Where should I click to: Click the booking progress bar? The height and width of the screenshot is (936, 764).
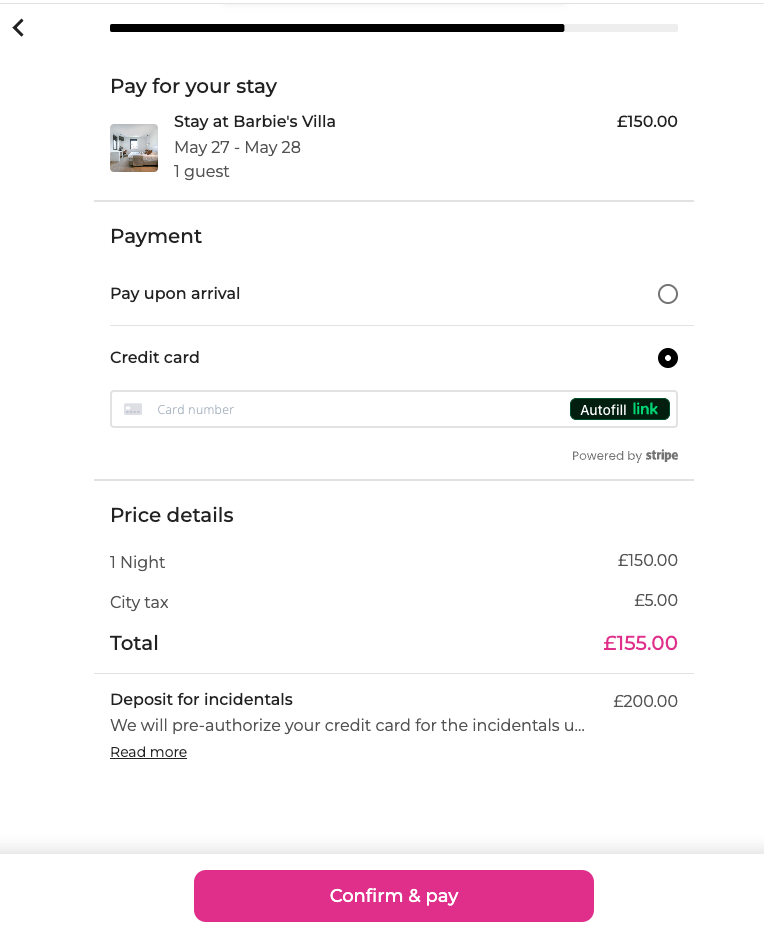tap(393, 28)
